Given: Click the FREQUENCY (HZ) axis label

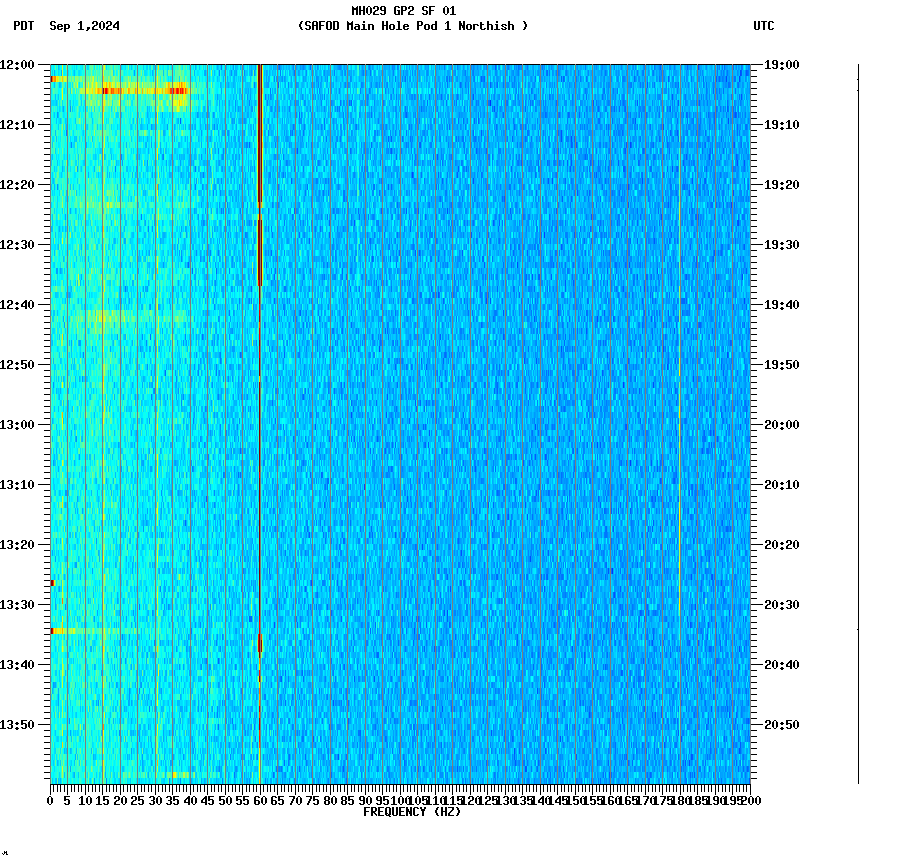Looking at the screenshot, I should tap(413, 810).
